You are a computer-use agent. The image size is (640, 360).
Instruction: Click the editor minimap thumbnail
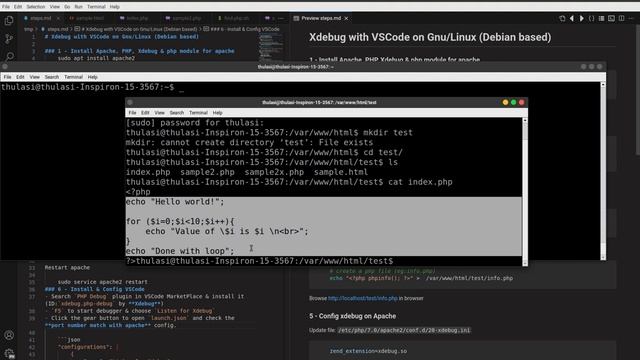click(270, 47)
